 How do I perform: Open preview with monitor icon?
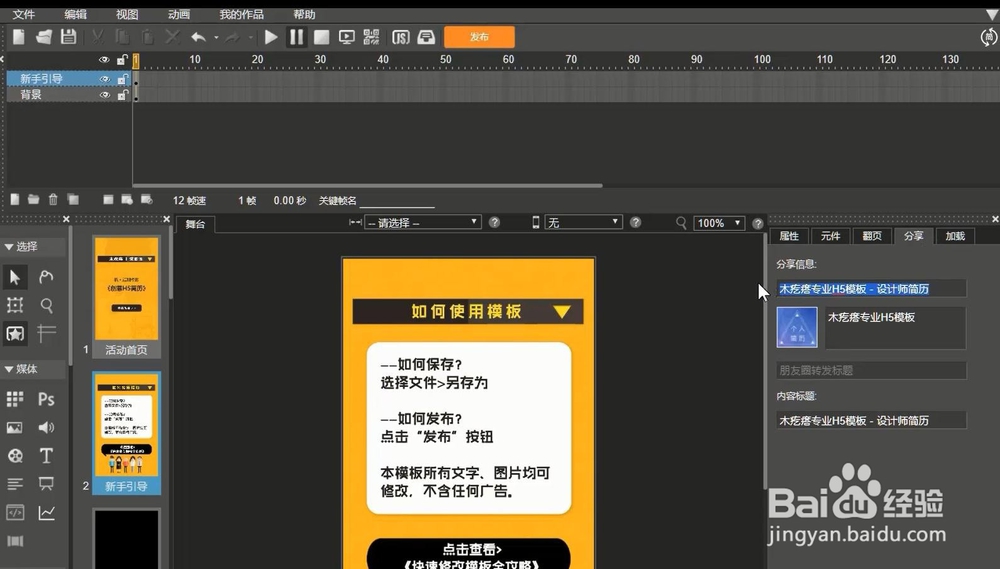click(346, 37)
